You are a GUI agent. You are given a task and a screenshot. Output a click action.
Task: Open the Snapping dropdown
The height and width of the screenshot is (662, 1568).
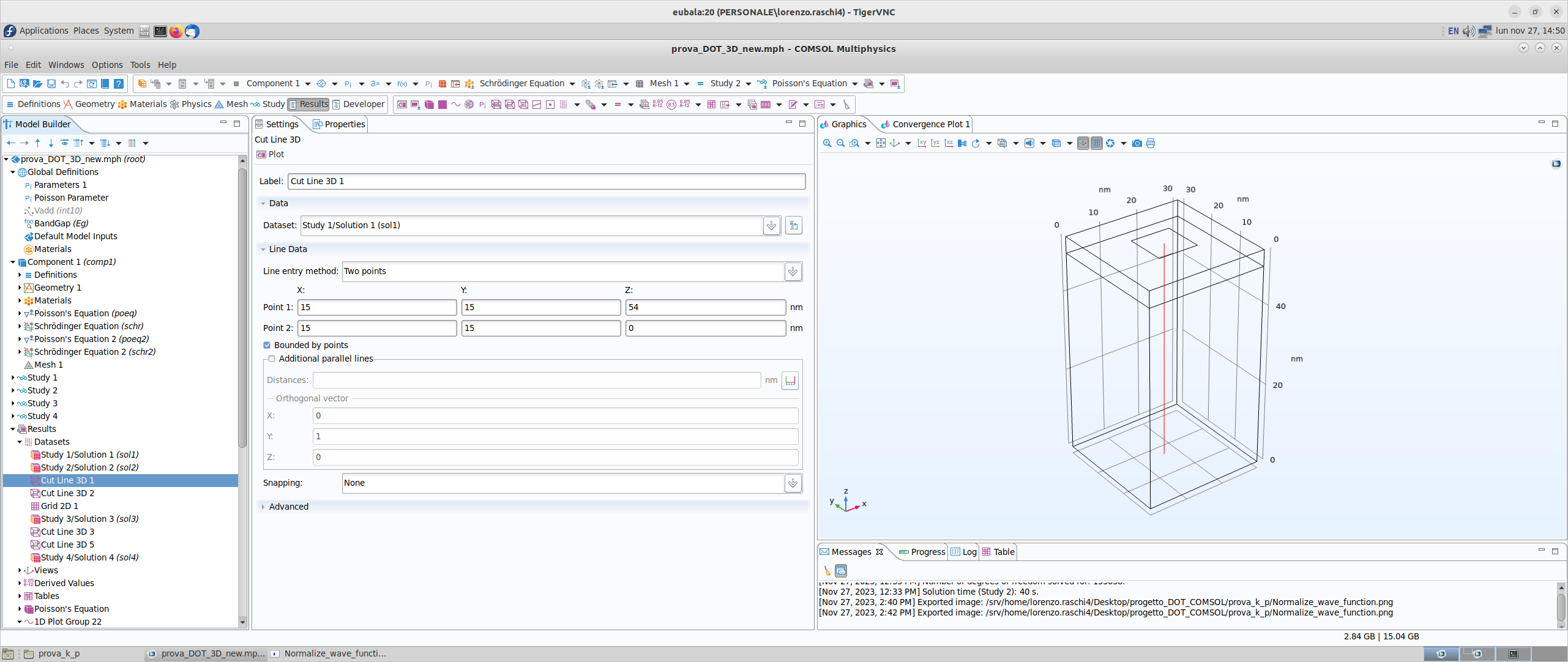(x=793, y=483)
